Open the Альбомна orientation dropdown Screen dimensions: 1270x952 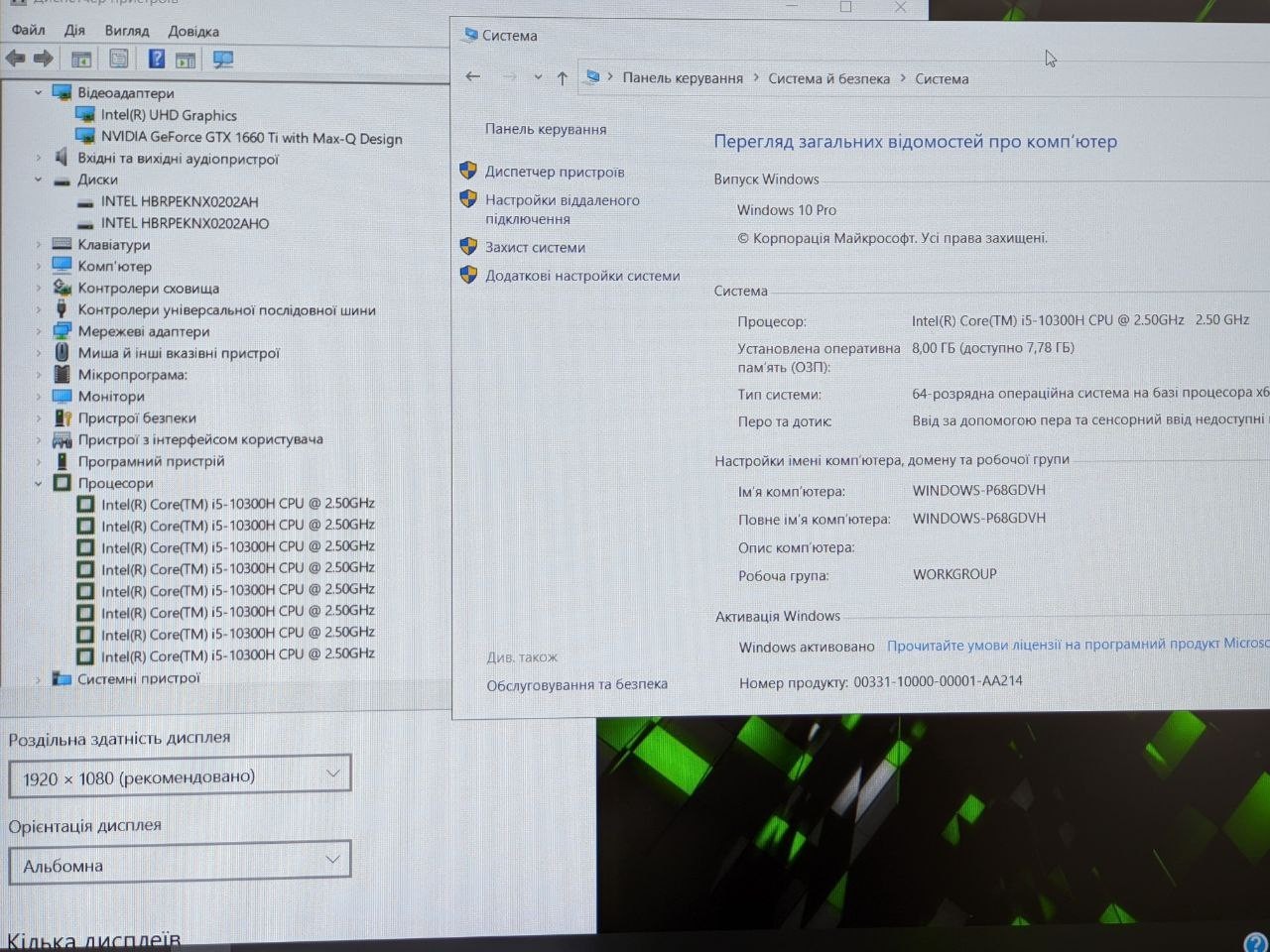click(x=180, y=864)
